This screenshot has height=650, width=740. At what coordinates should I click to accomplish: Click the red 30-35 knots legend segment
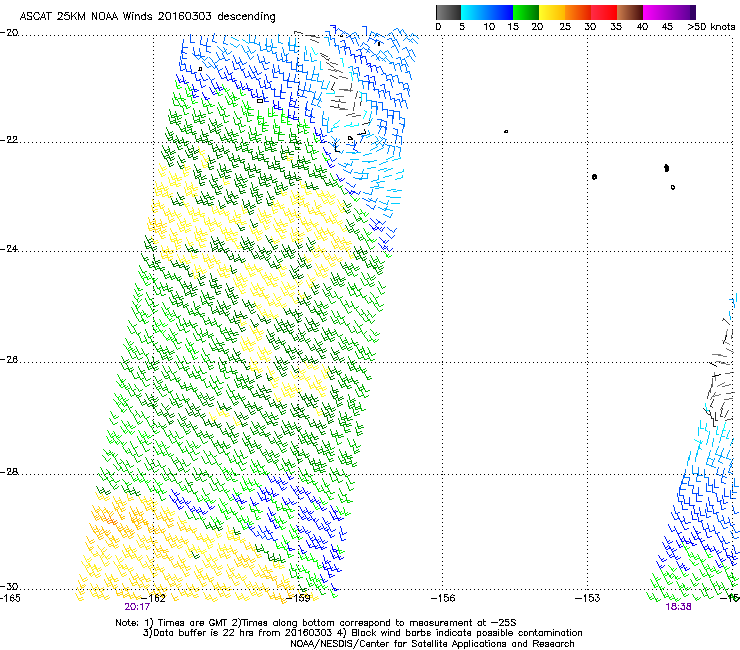[x=604, y=12]
